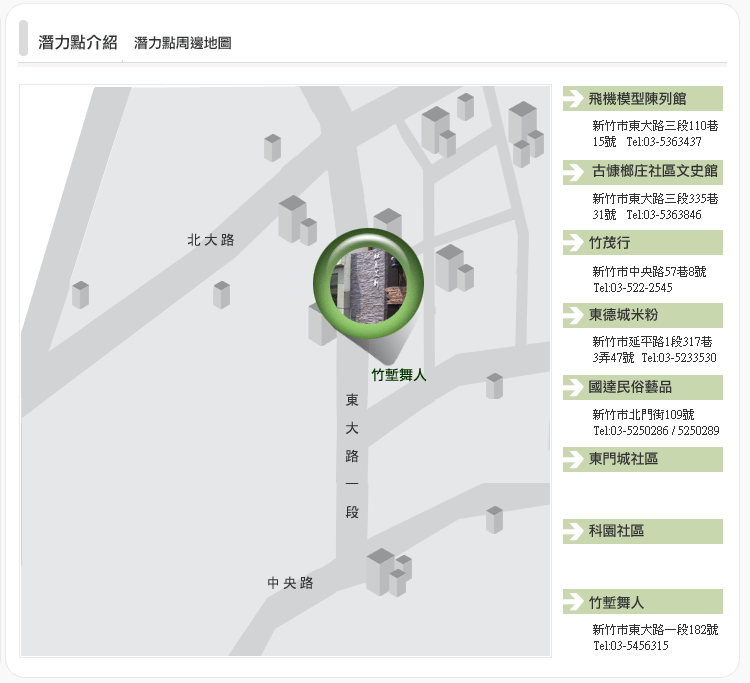Click address 新竹市東大路三段335巷

(655, 198)
